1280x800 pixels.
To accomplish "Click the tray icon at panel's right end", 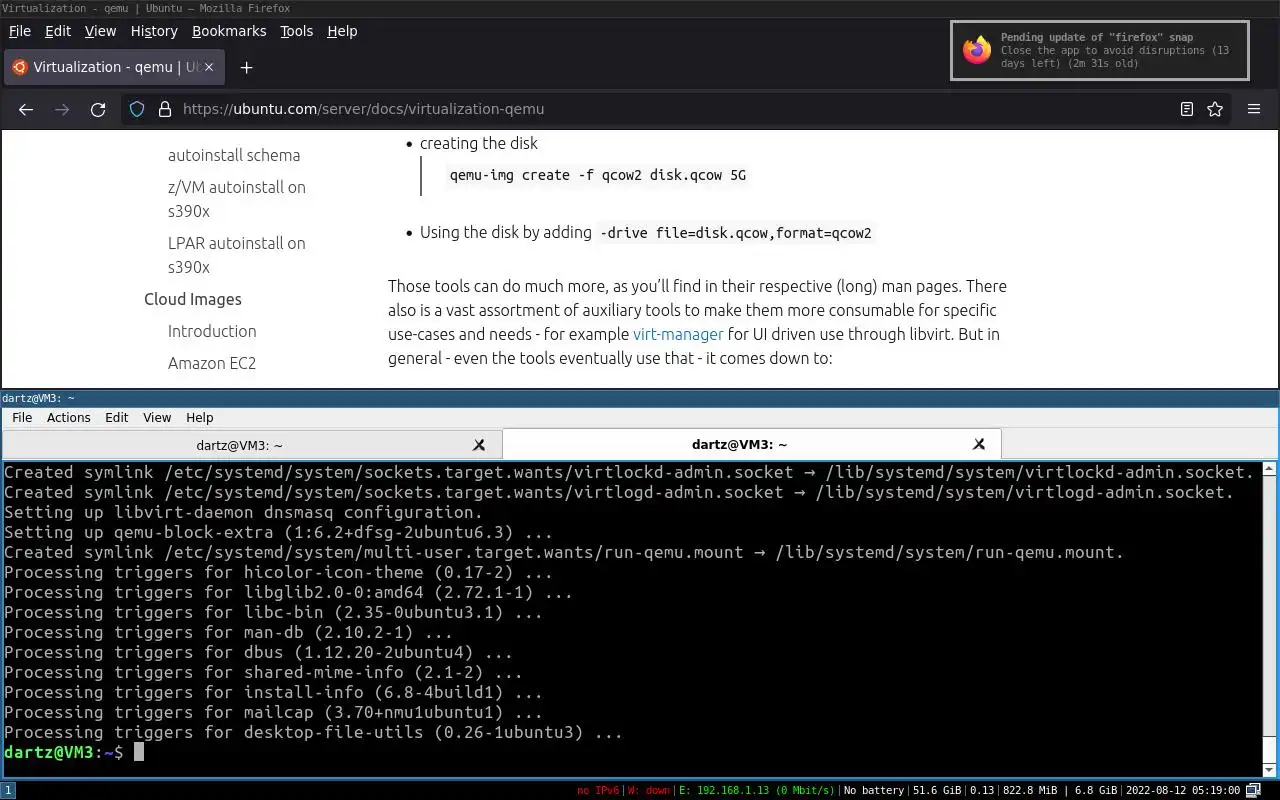I will [1253, 790].
